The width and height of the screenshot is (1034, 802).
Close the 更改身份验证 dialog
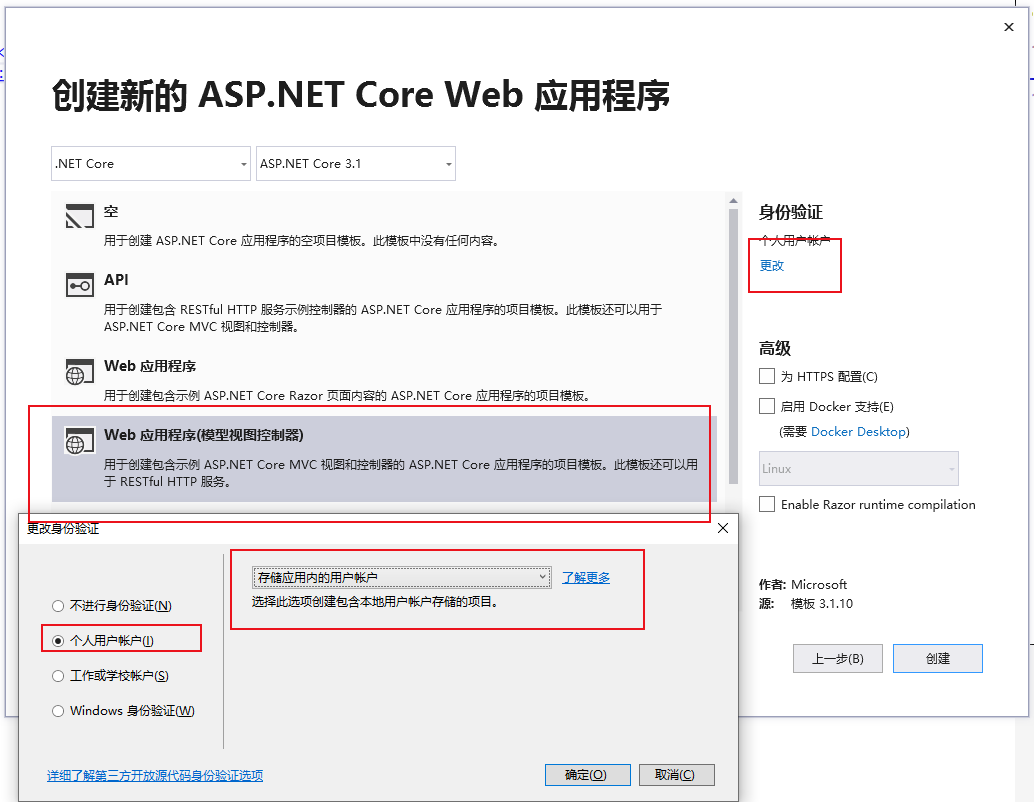pos(723,528)
